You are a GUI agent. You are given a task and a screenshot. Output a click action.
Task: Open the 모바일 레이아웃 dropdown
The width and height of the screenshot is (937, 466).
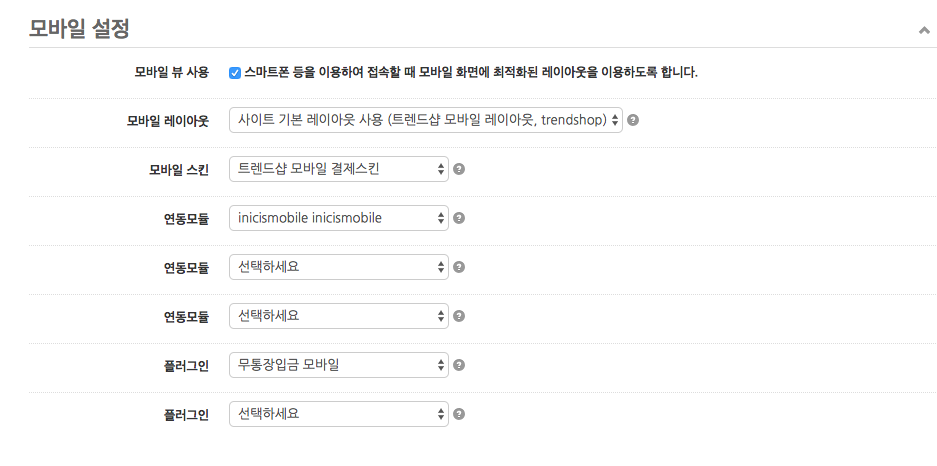tap(425, 120)
